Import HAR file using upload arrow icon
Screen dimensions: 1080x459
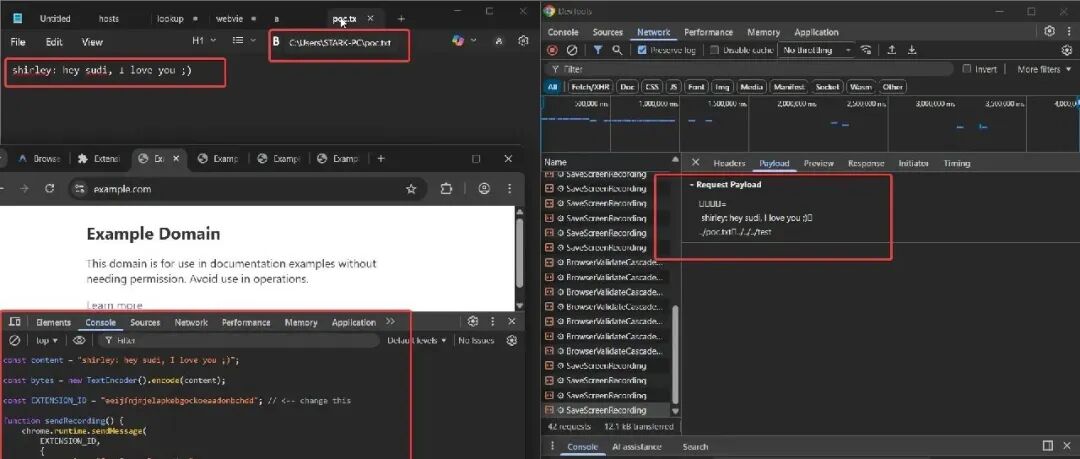tap(891, 50)
